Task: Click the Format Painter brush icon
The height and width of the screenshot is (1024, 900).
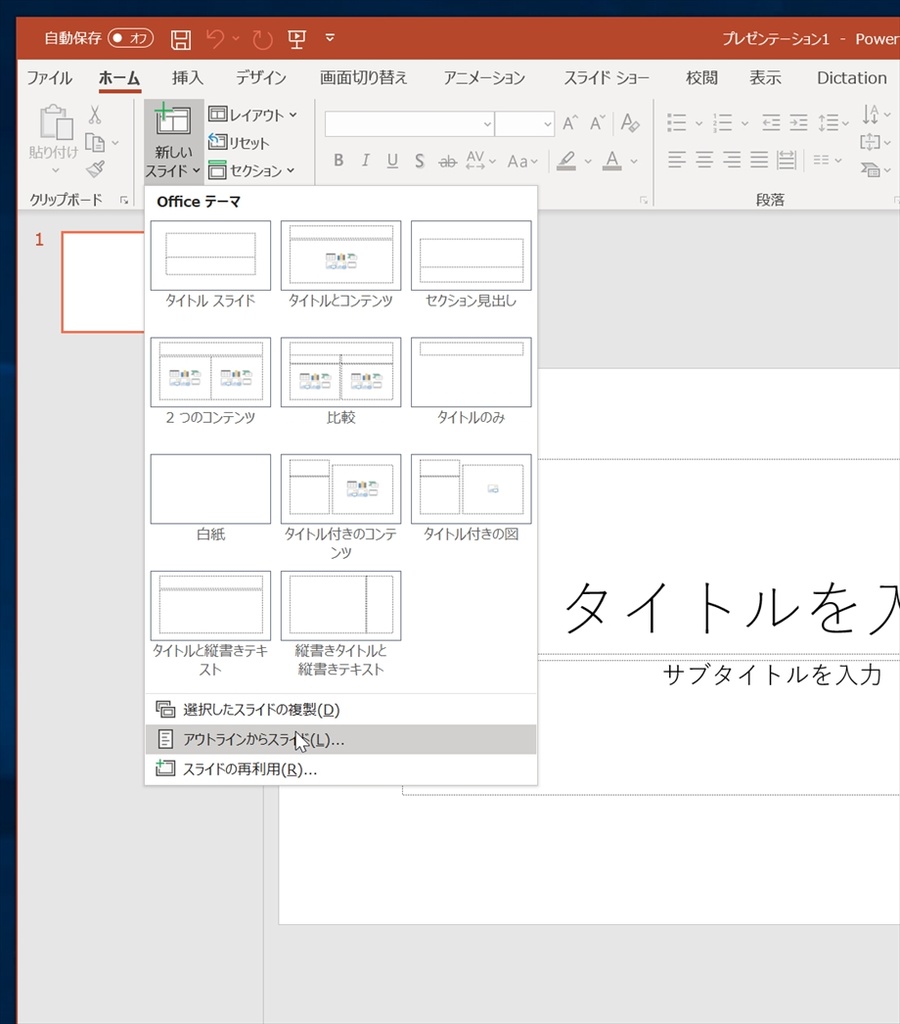Action: [95, 169]
